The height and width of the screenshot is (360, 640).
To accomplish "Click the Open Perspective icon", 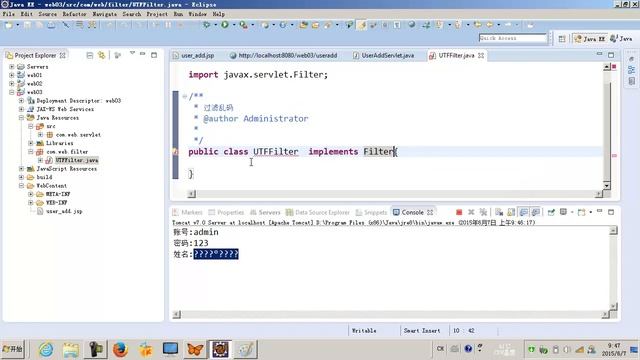I will [x=562, y=39].
